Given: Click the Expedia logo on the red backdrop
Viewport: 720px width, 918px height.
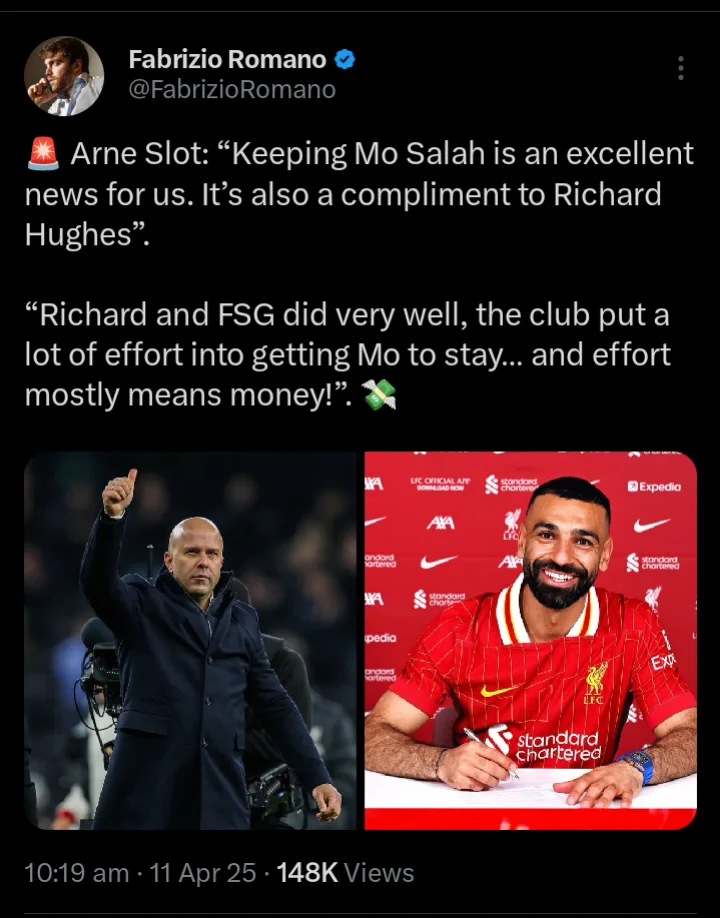Looking at the screenshot, I should [654, 487].
